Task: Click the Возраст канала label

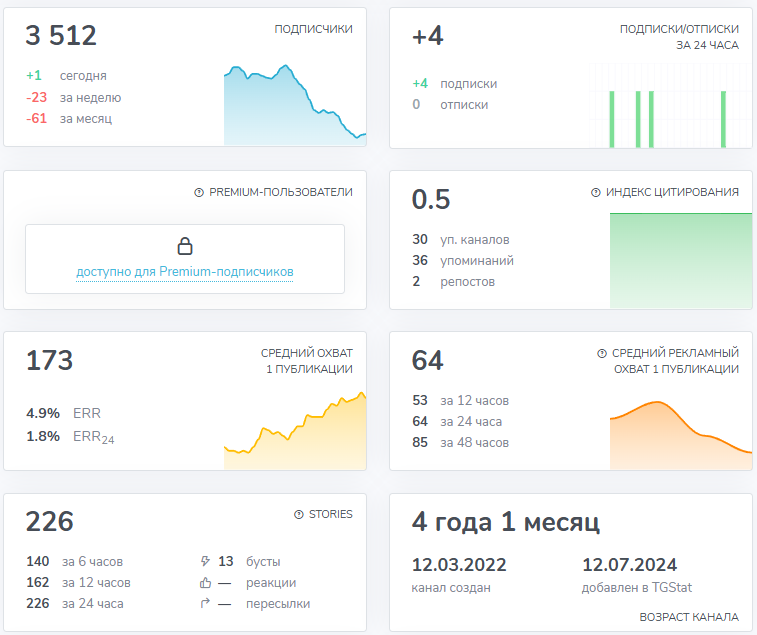Action: pyautogui.click(x=689, y=617)
